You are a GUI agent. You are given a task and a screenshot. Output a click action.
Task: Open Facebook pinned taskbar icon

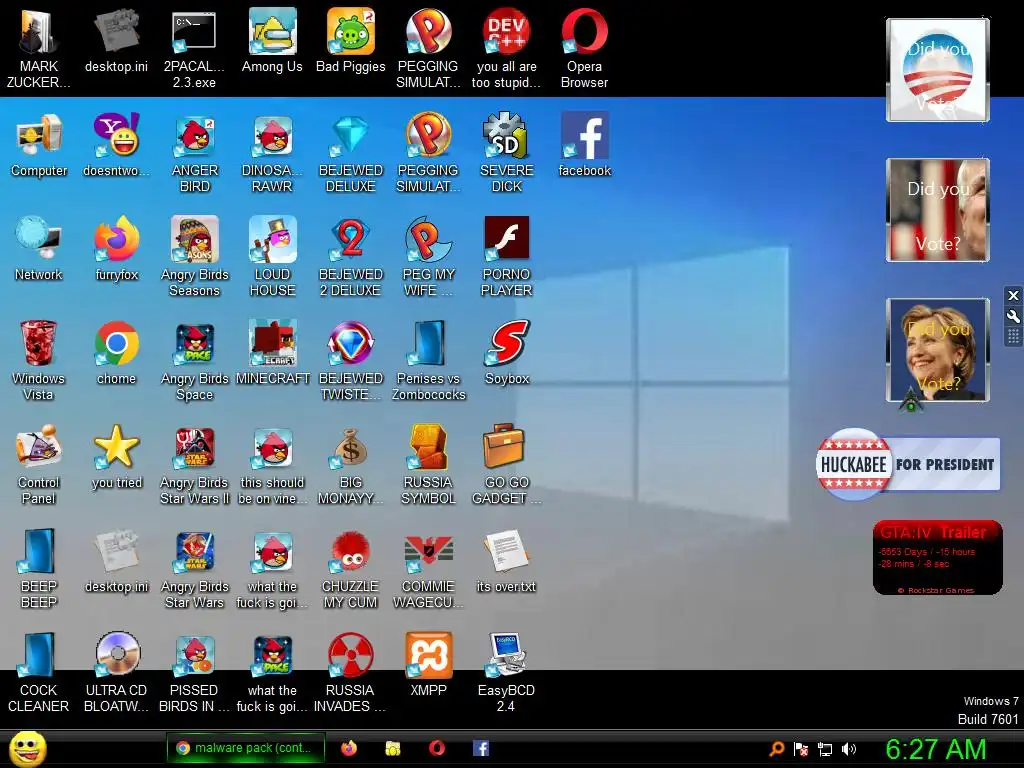point(481,748)
